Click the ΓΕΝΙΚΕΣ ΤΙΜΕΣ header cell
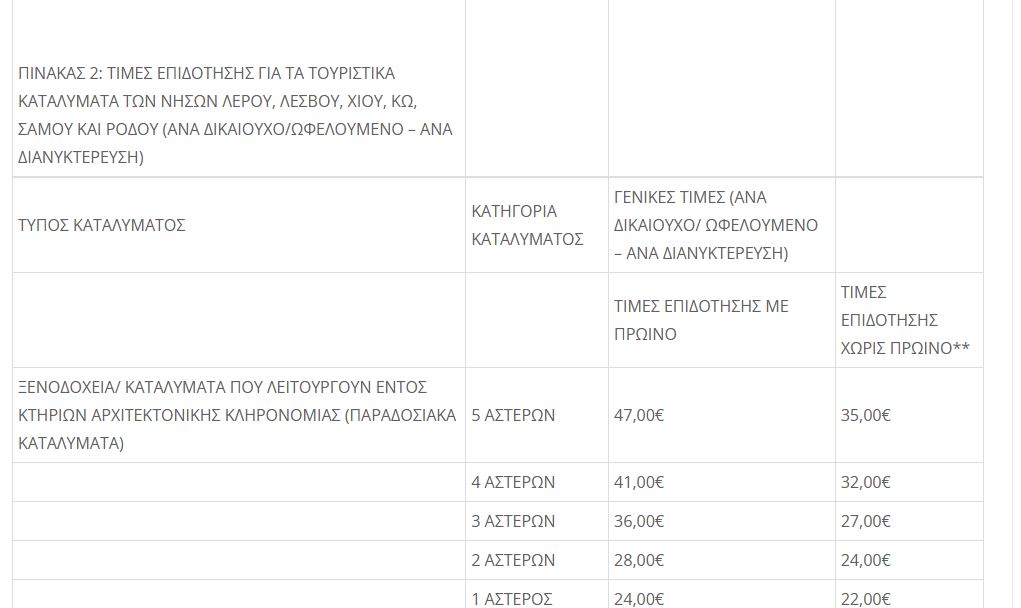This screenshot has height=608, width=1021. point(715,225)
